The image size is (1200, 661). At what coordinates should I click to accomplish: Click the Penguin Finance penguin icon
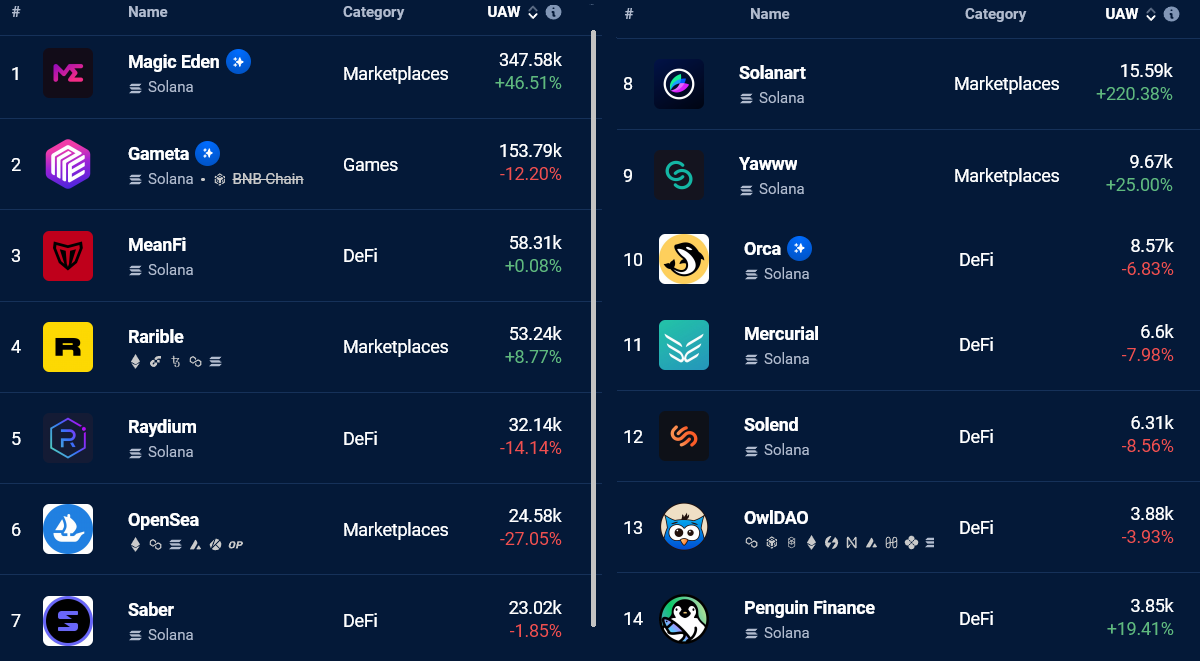(684, 619)
